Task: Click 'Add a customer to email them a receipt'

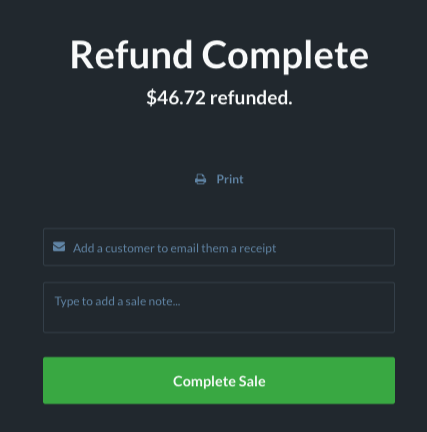Action: click(x=174, y=248)
